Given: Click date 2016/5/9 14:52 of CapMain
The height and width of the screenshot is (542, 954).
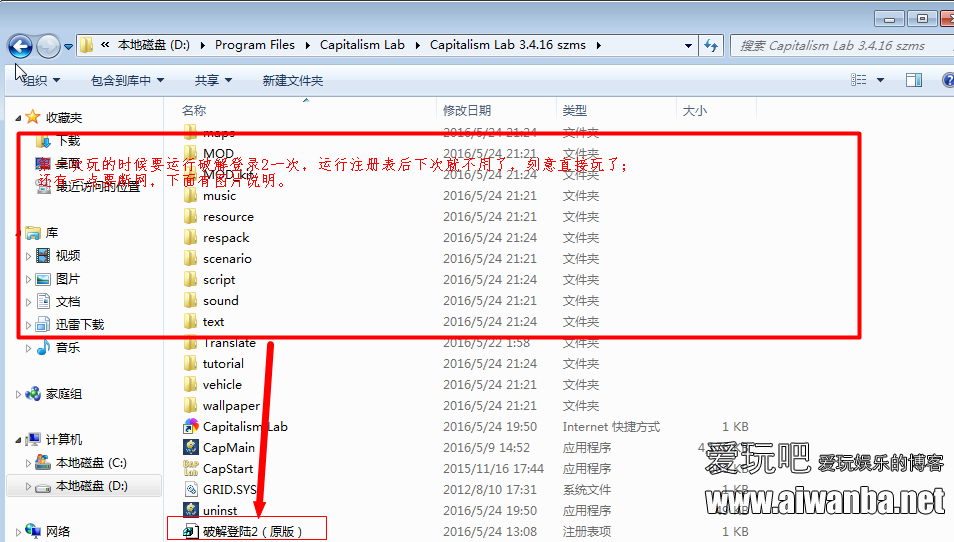Looking at the screenshot, I should pos(486,448).
